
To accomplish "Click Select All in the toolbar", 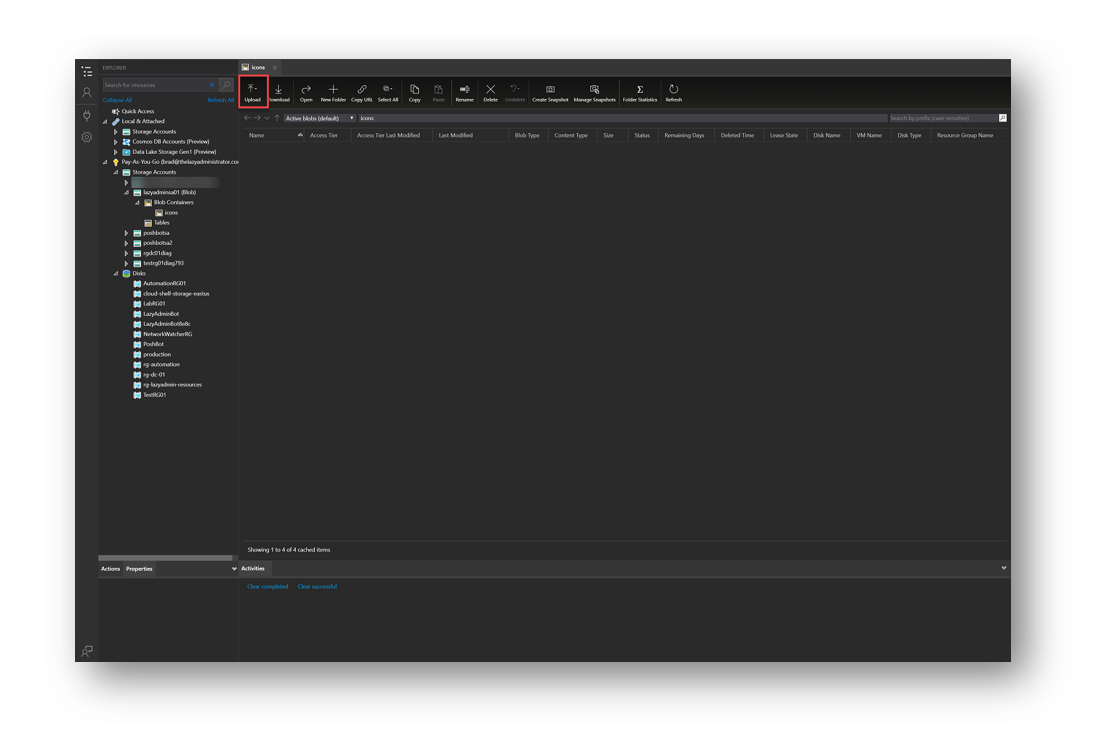I will (388, 92).
